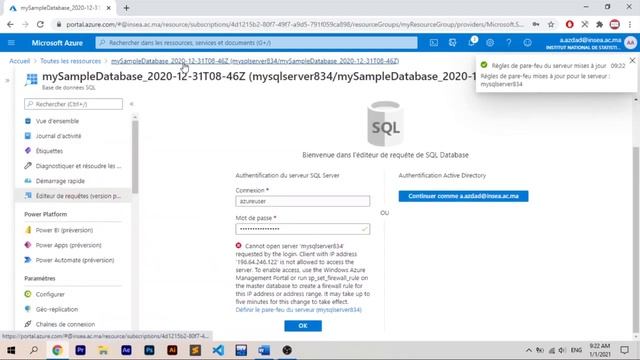This screenshot has height=360, width=640.
Task: Open Diagnostiquer et résoudre les problèmes
Action: (x=78, y=166)
